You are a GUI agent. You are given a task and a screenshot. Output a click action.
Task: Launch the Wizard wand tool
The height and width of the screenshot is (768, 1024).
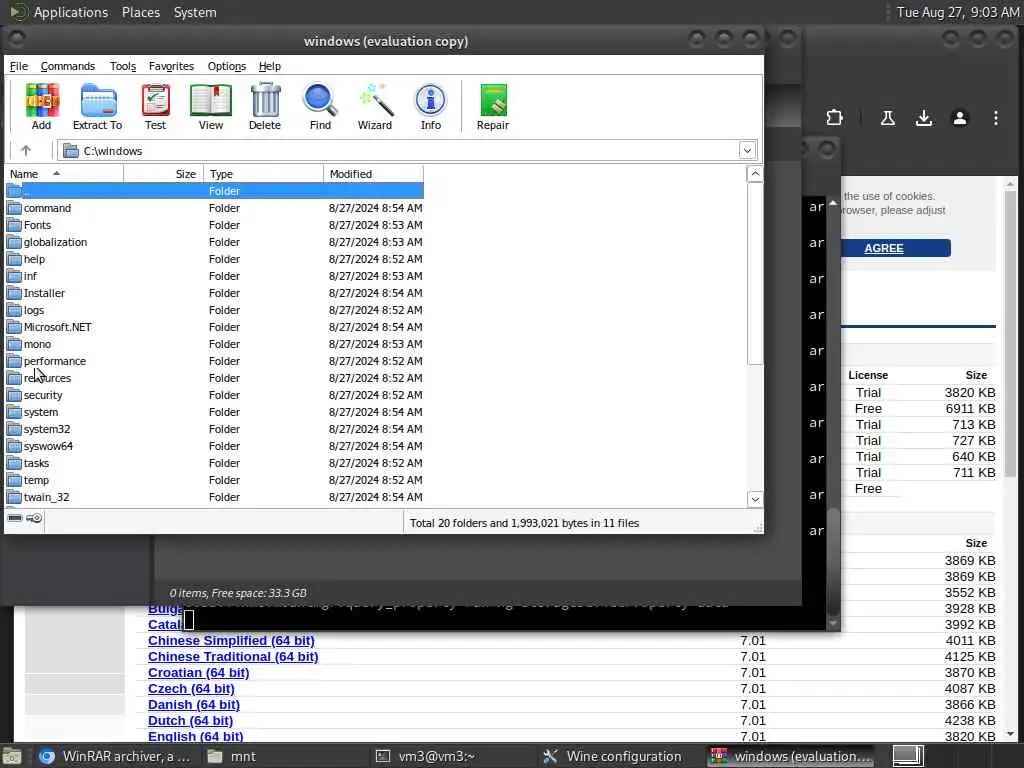[375, 106]
